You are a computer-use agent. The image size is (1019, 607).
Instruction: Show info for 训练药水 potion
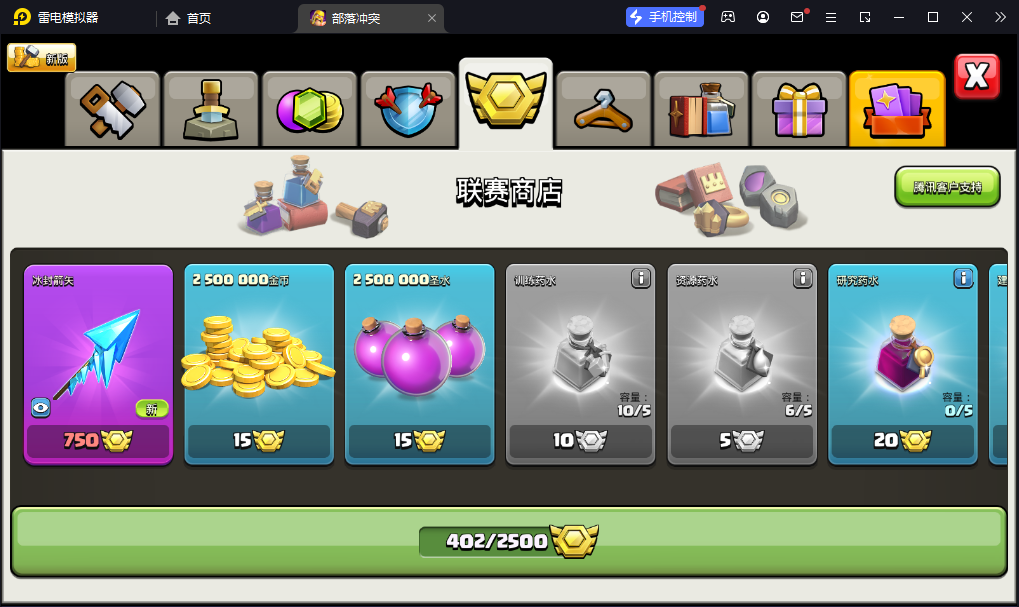point(641,278)
